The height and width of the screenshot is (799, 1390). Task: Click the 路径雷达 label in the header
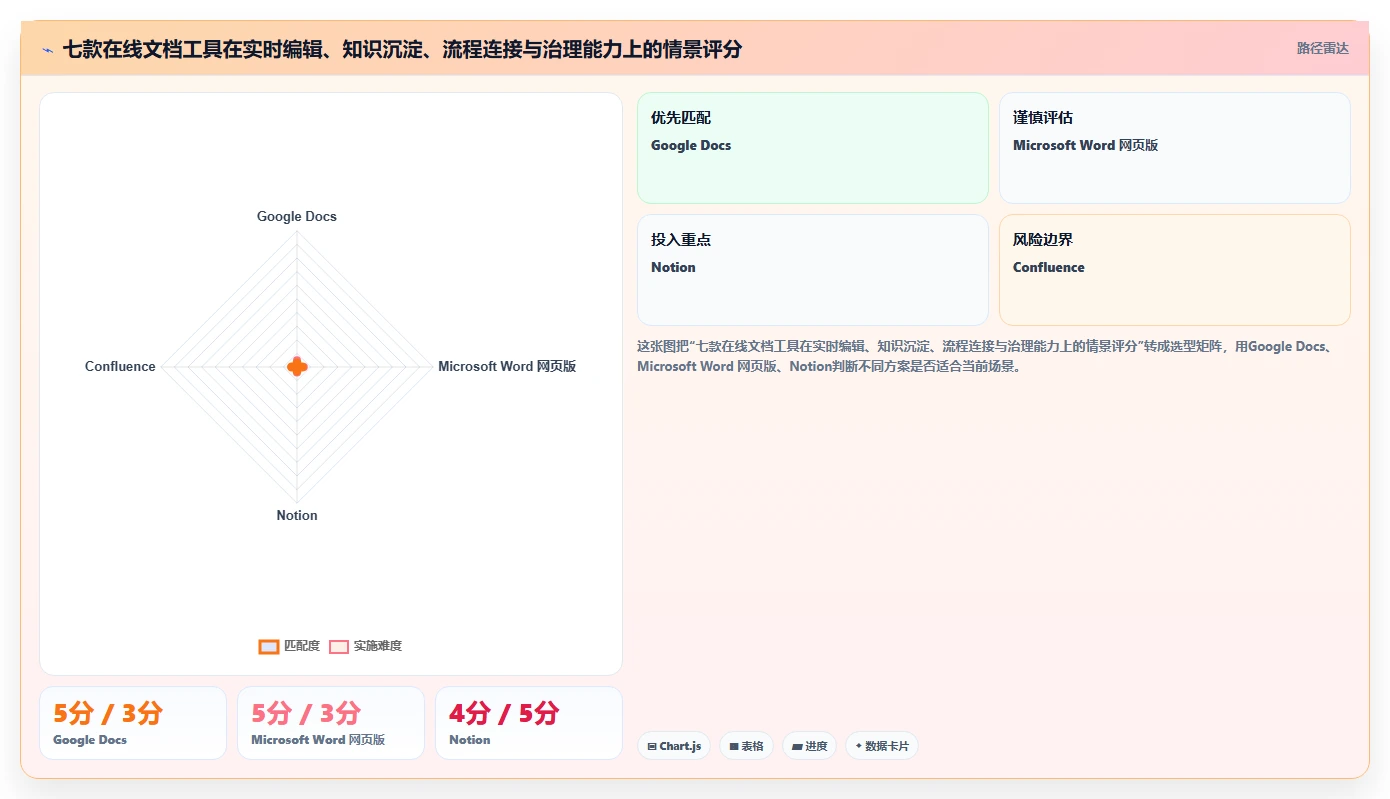point(1322,48)
